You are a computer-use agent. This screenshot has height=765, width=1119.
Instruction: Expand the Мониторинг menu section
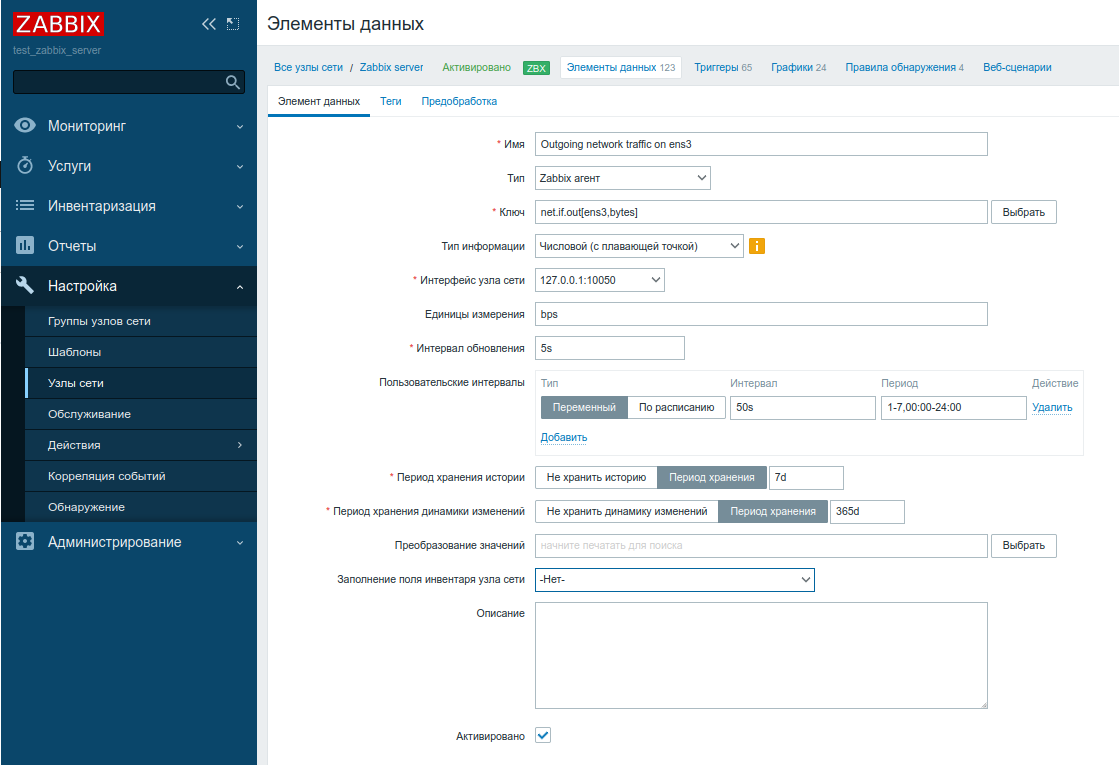[128, 126]
